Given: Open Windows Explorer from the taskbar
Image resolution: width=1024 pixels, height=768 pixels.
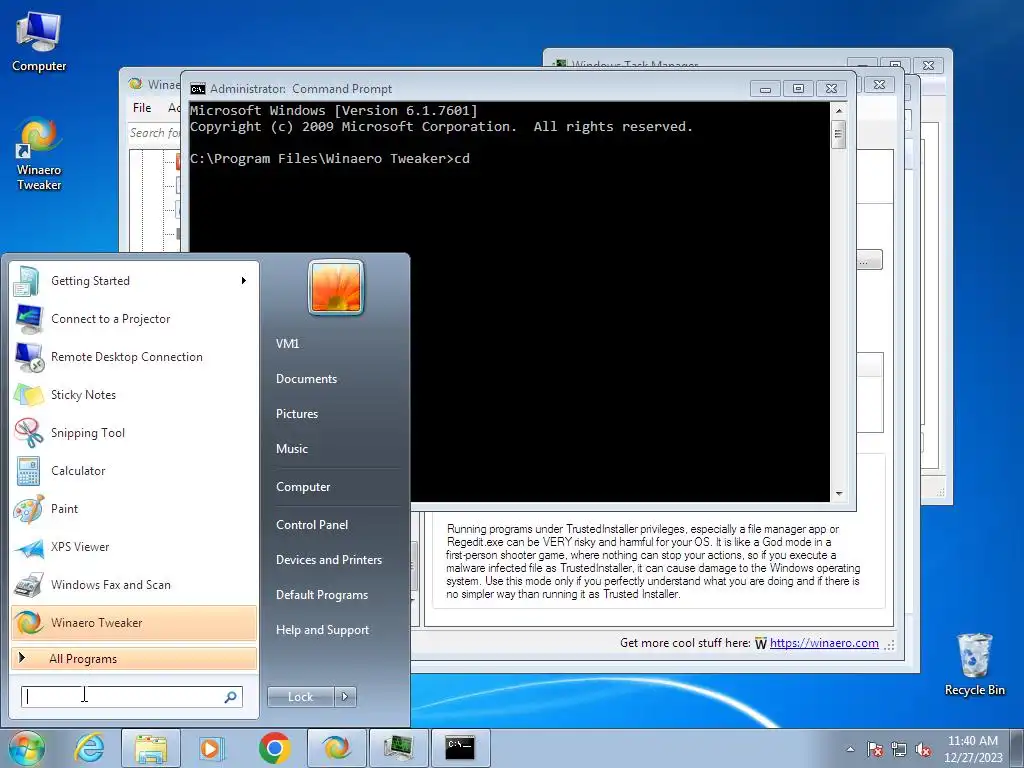Looking at the screenshot, I should pyautogui.click(x=151, y=748).
